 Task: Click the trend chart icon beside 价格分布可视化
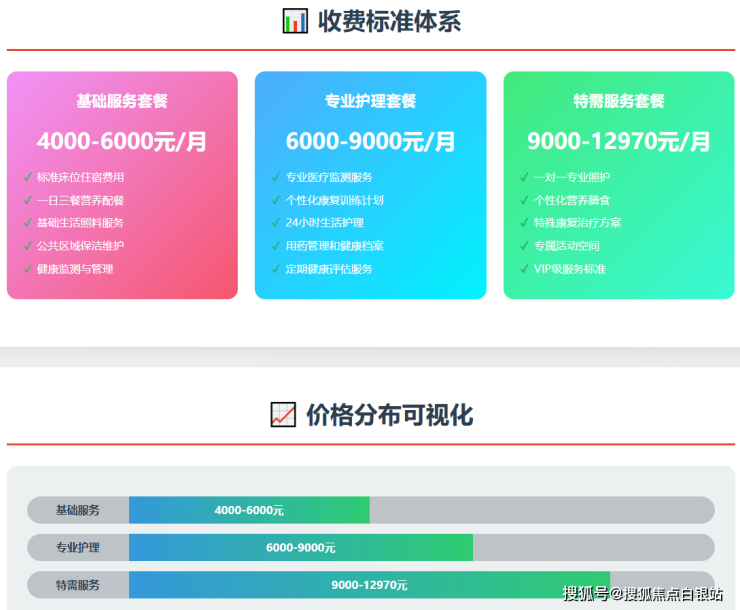283,415
